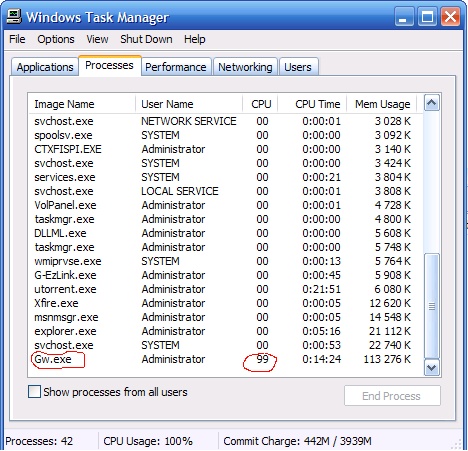The image size is (468, 451).
Task: Click the scrollbar up arrow
Action: coord(432,103)
